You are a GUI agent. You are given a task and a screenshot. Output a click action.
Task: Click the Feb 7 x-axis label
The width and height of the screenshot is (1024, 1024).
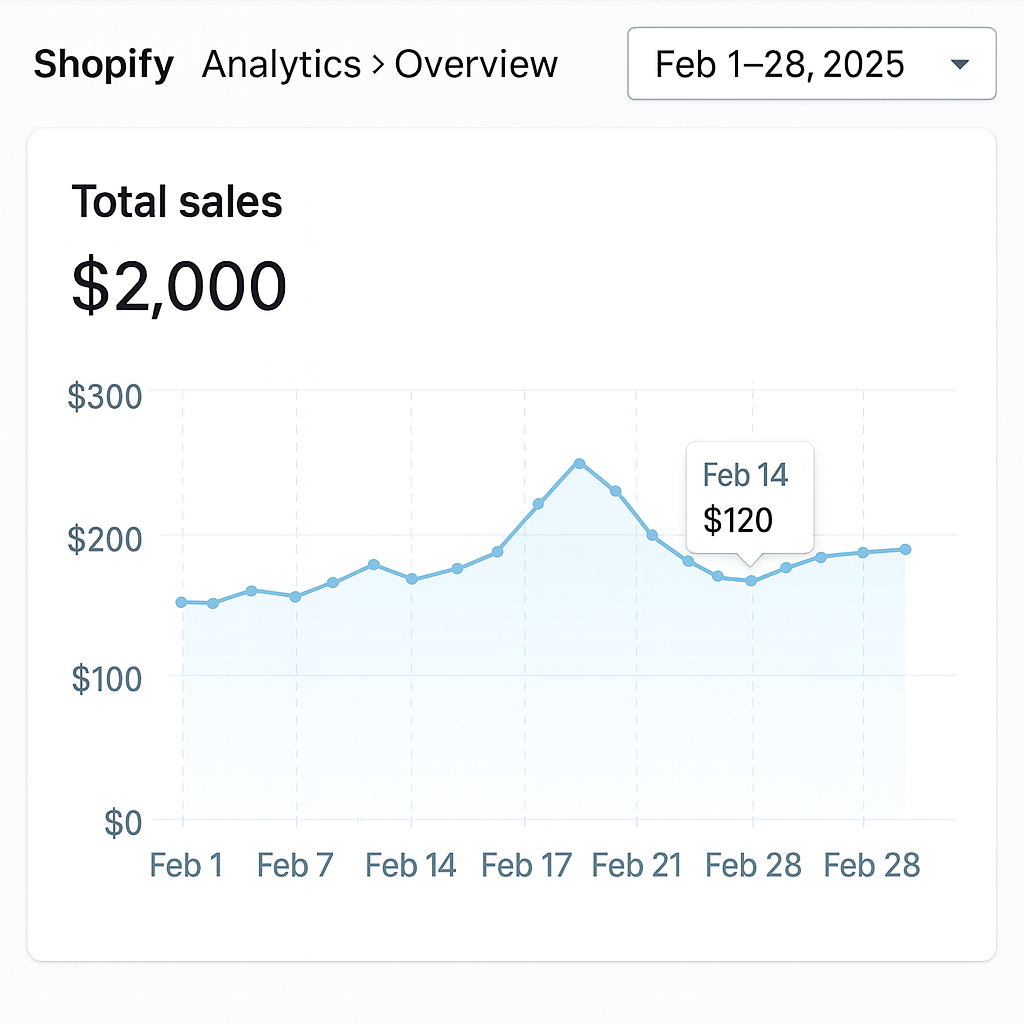point(295,865)
